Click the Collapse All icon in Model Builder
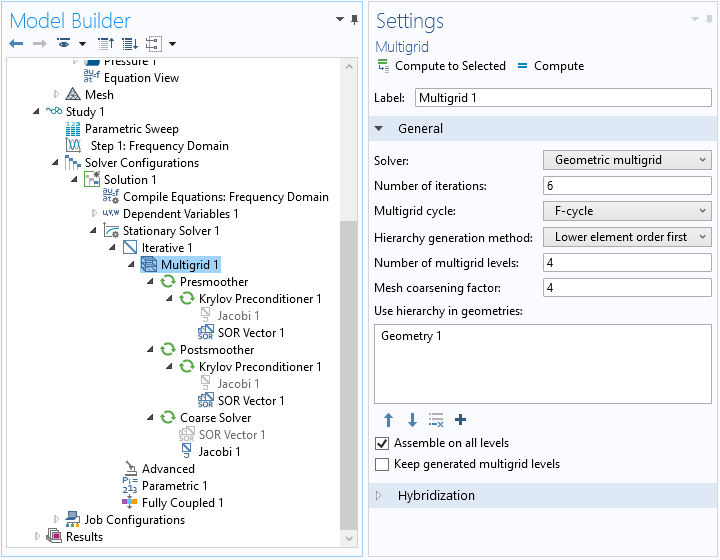The width and height of the screenshot is (720, 560). point(106,44)
